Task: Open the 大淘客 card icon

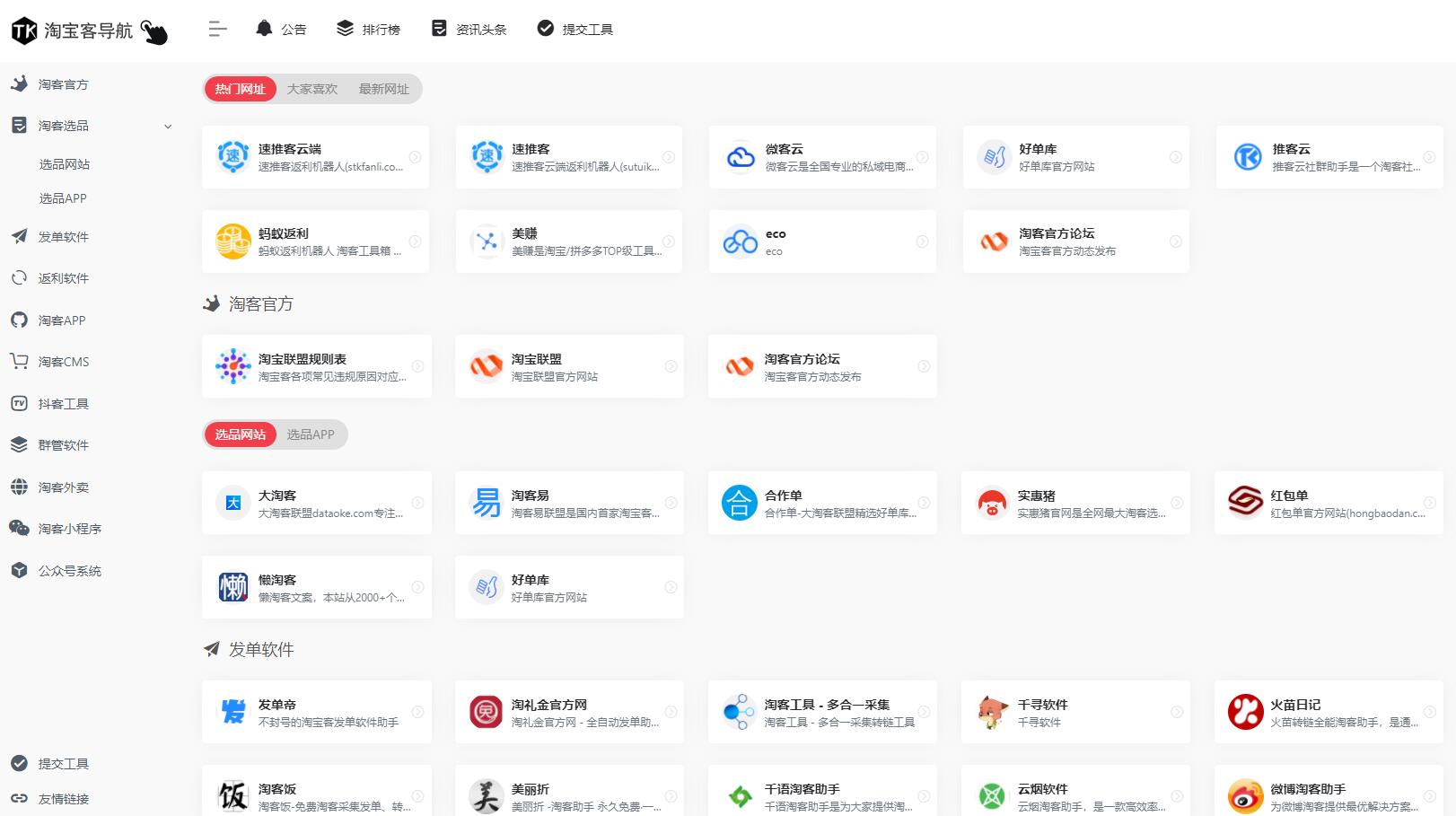Action: (x=232, y=503)
